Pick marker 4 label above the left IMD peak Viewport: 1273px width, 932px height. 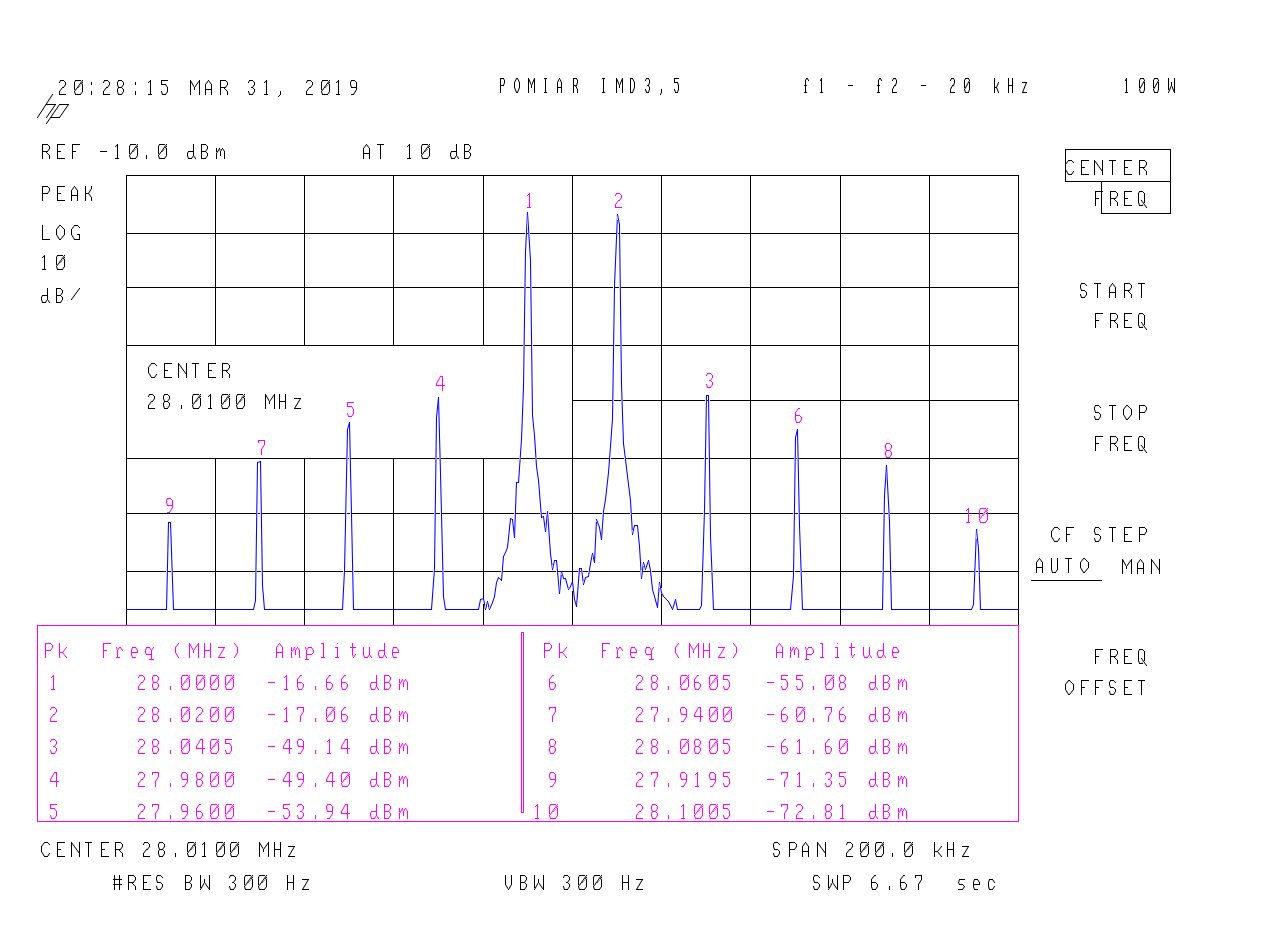(440, 383)
